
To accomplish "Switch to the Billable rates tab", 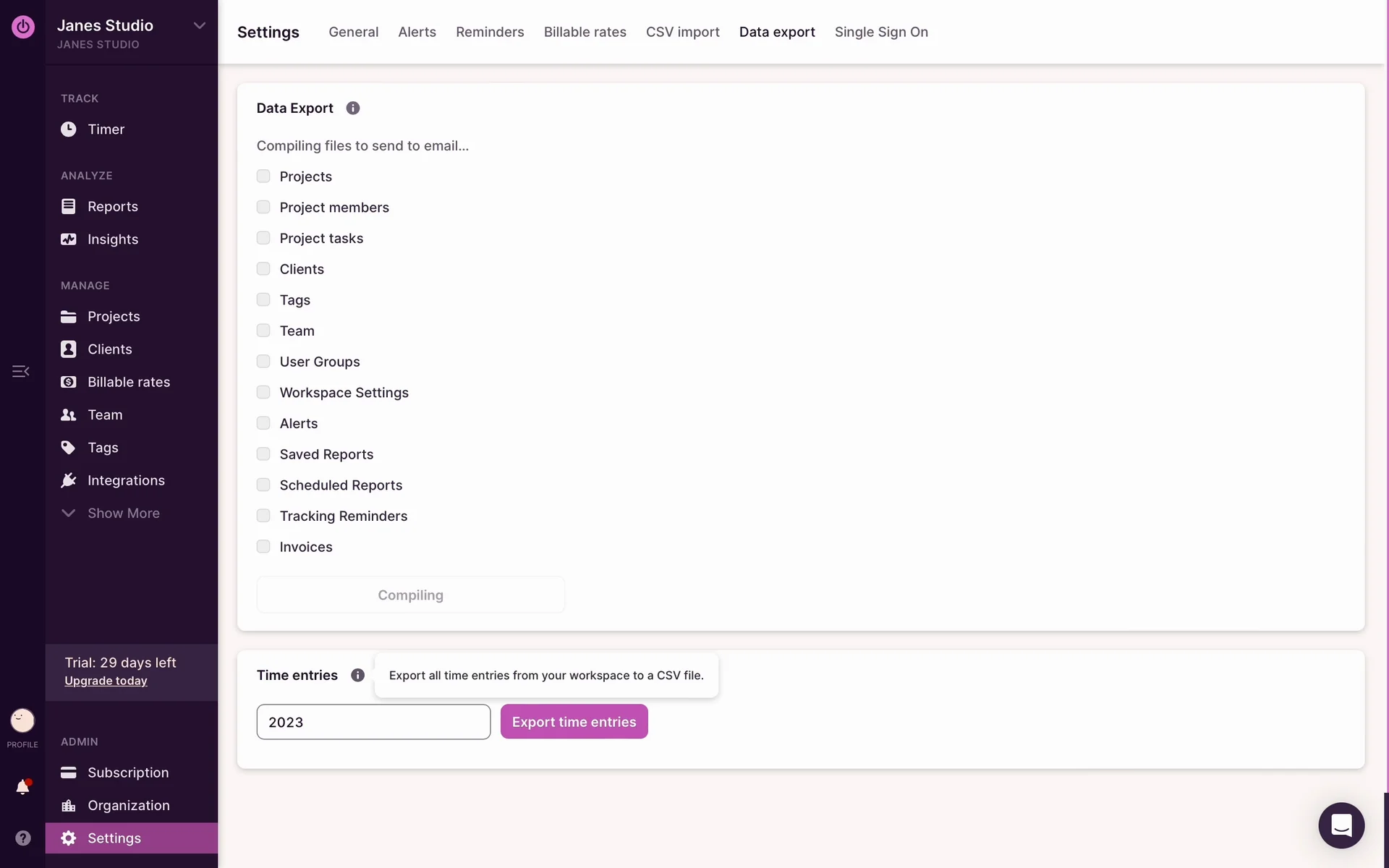I will 585,32.
